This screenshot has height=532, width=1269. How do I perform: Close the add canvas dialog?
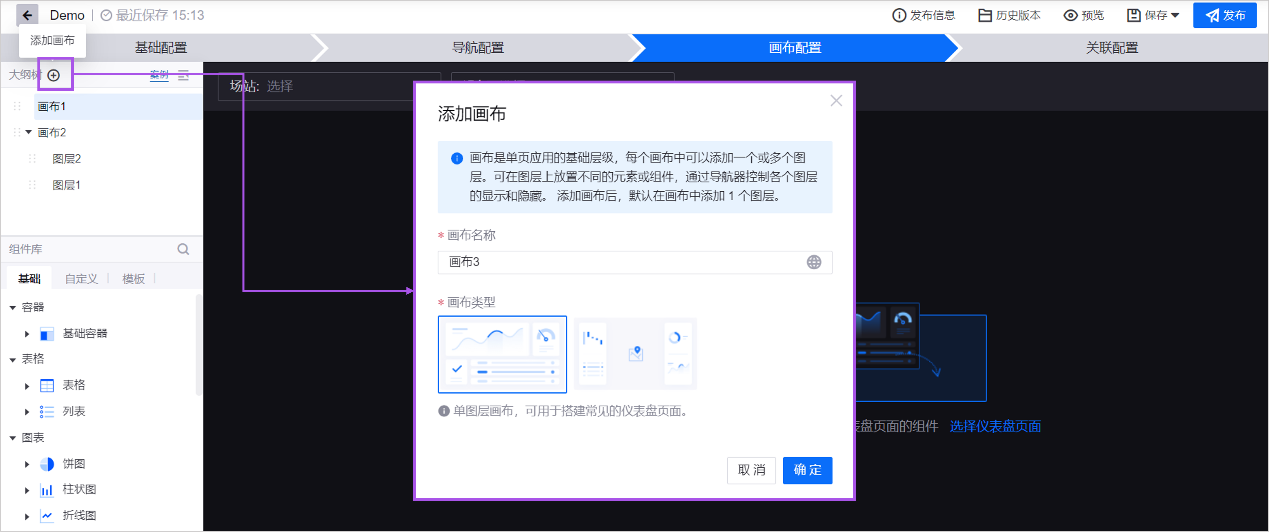(x=836, y=100)
